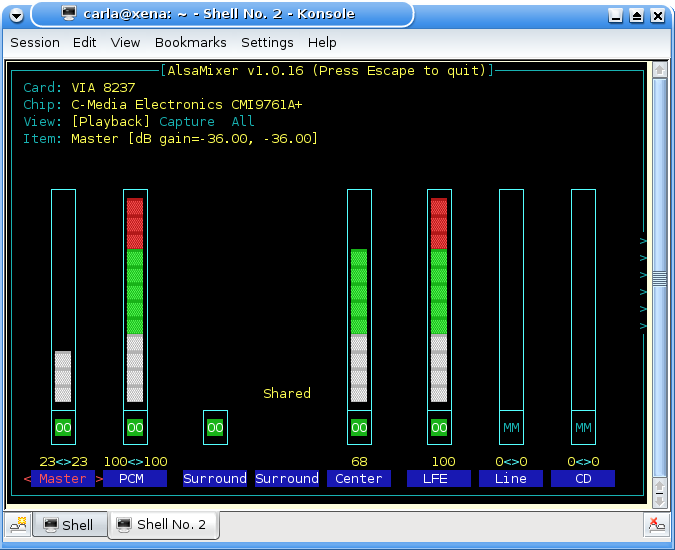Screen dimensions: 675x550
Task: Open the Edit menu
Action: [84, 43]
